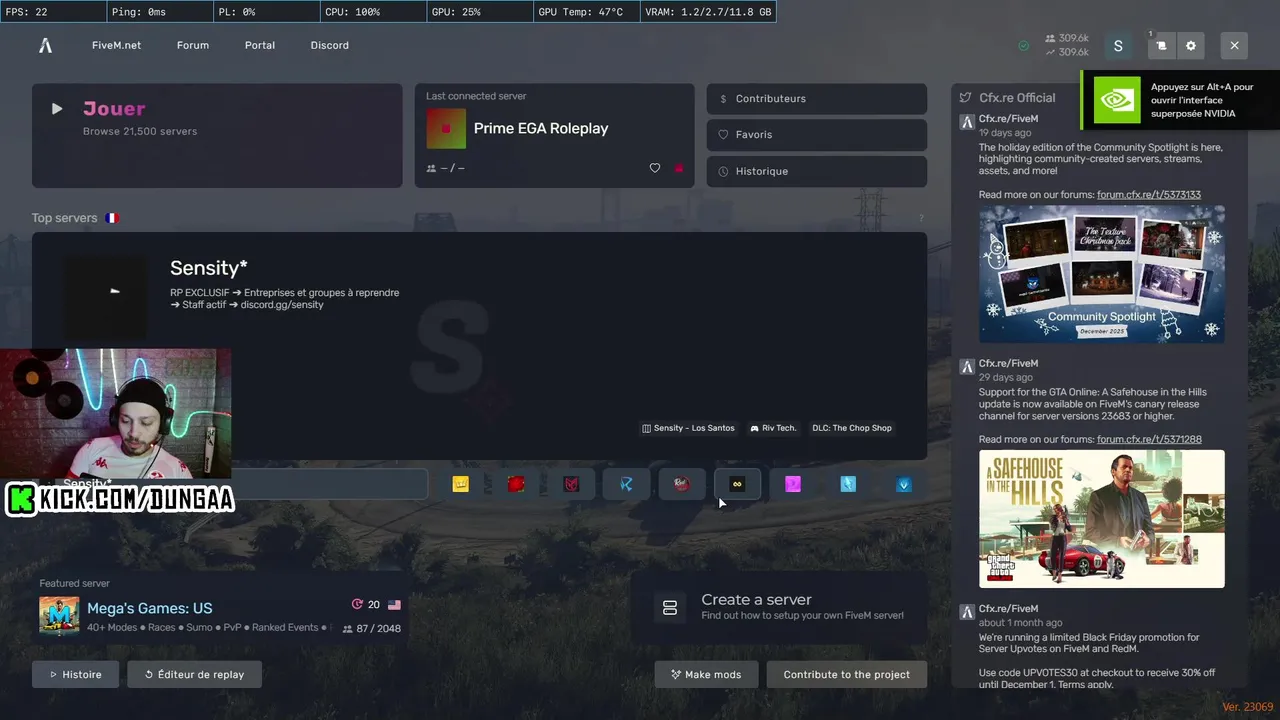The image size is (1280, 720).
Task: Click the 309.6k players online counter
Action: tap(1067, 39)
